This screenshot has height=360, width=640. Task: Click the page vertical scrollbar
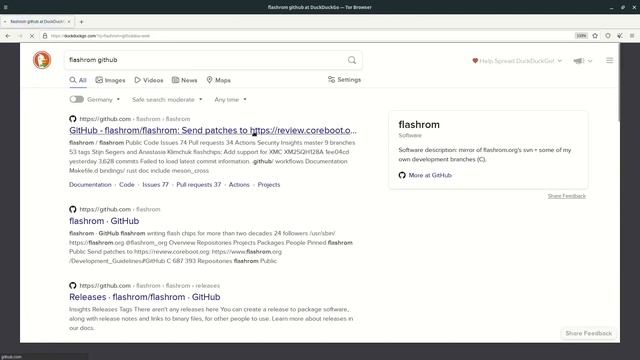(618, 83)
